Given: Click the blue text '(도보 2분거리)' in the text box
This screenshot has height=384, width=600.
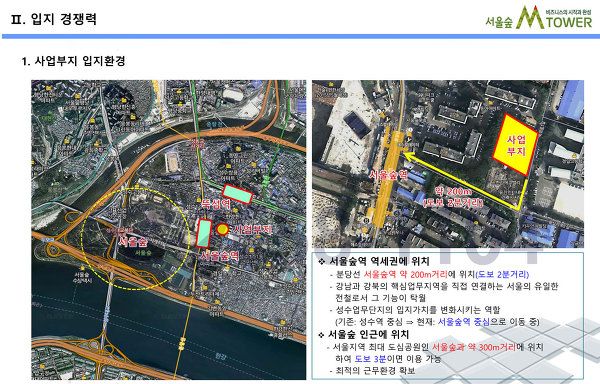Looking at the screenshot, I should [x=502, y=274].
